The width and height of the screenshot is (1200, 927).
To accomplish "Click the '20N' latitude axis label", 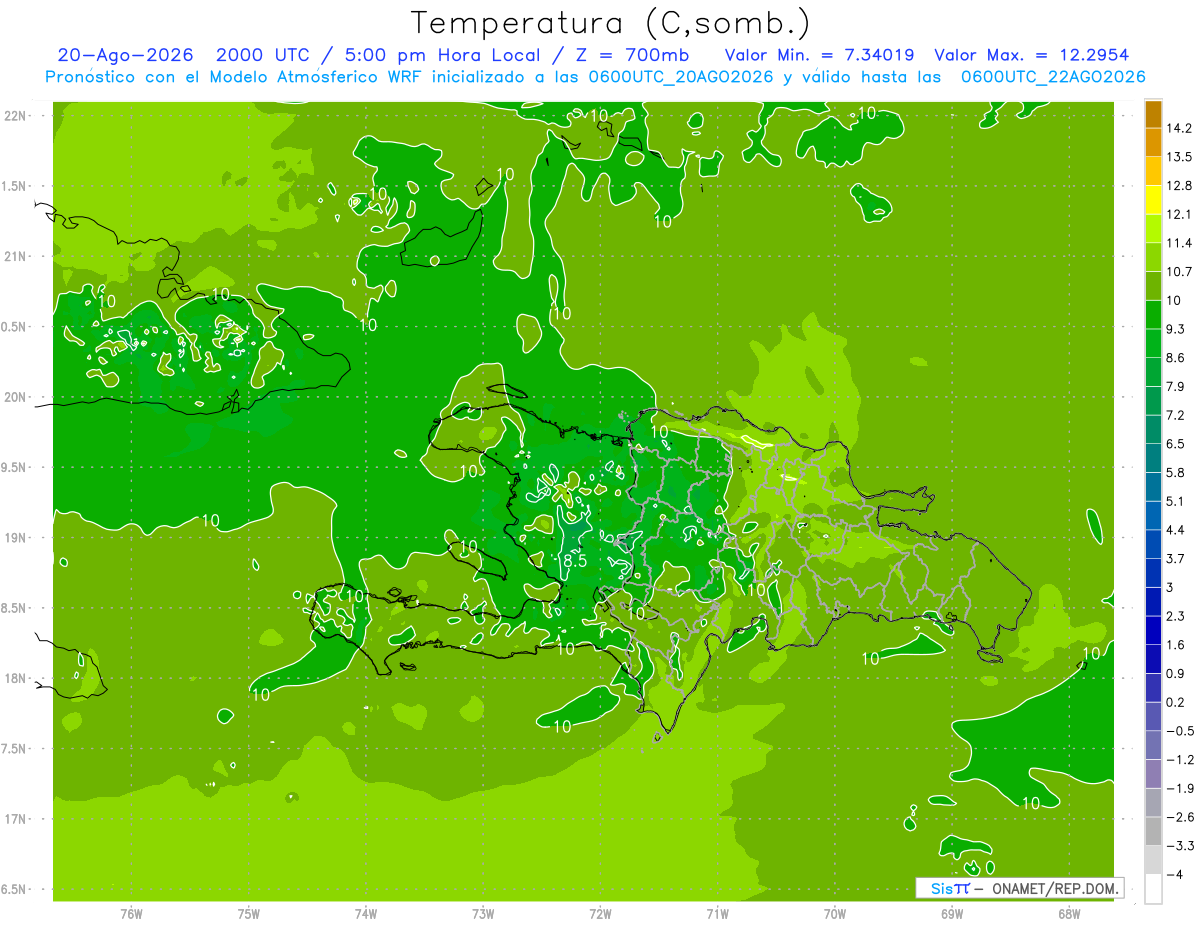I will tap(15, 397).
